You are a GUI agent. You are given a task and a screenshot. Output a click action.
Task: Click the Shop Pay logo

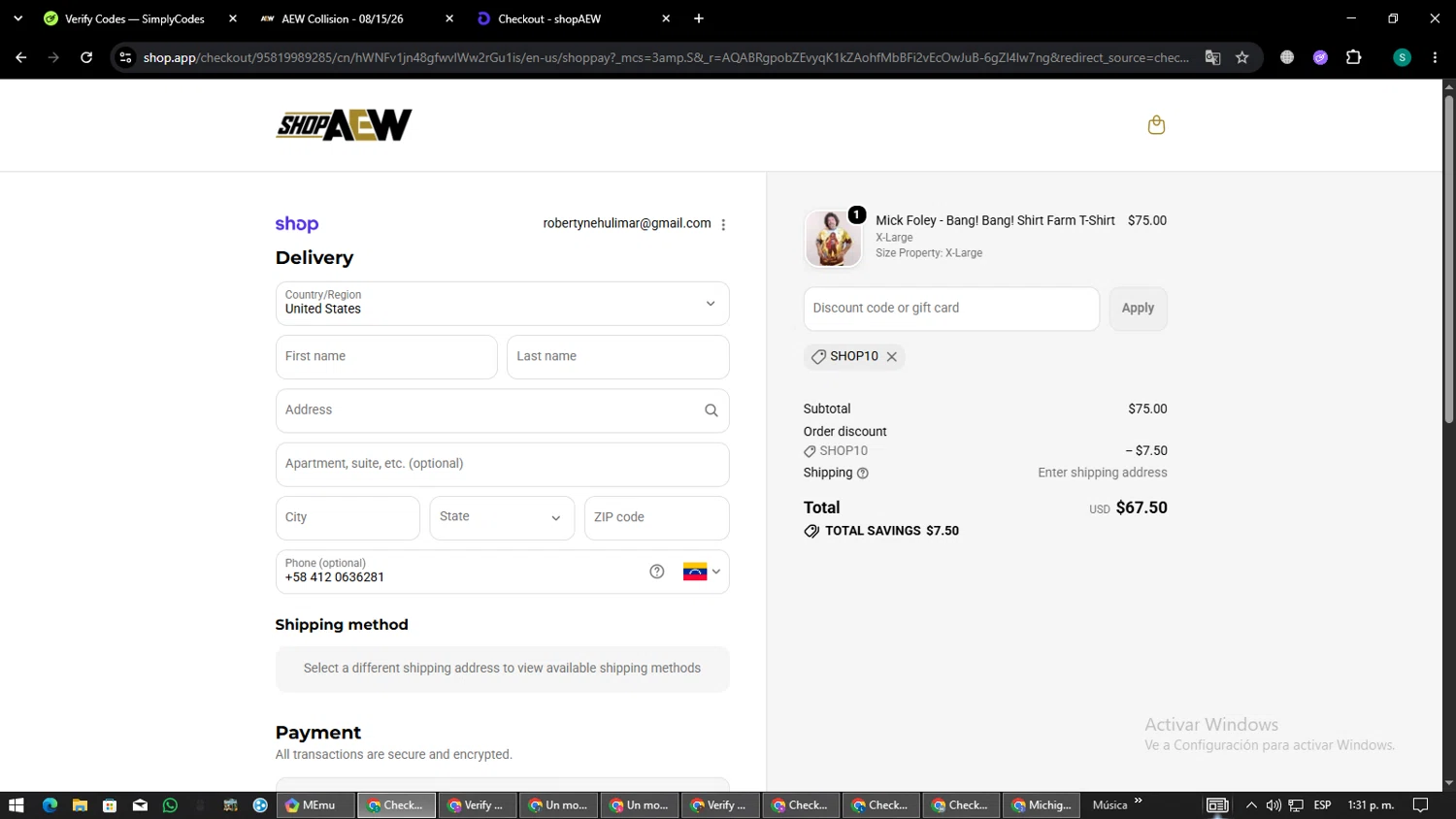click(x=297, y=224)
